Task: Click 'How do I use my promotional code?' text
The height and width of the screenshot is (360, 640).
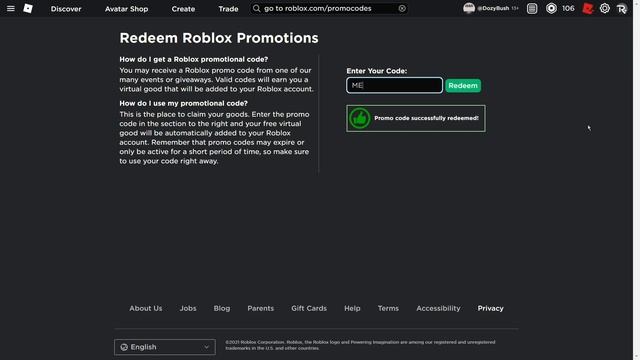Action: [183, 103]
